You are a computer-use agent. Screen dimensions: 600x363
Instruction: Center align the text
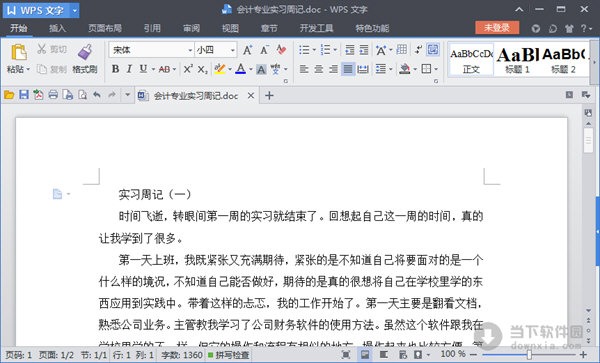click(318, 69)
